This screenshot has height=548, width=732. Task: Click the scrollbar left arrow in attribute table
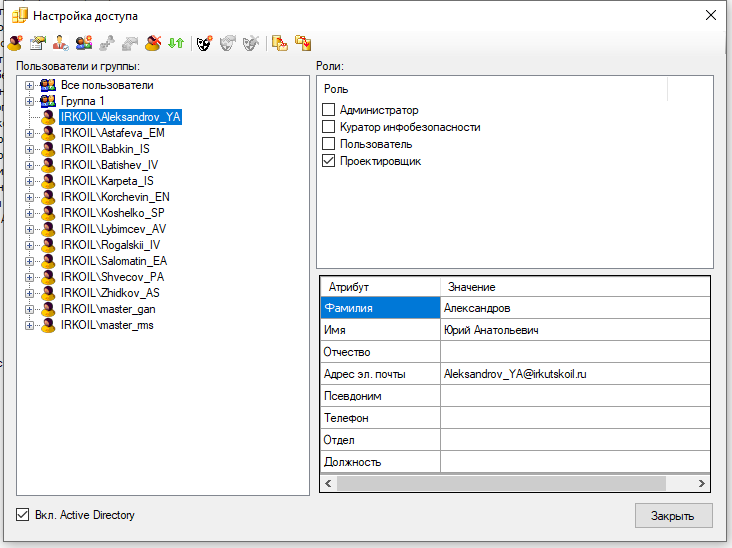pos(328,483)
